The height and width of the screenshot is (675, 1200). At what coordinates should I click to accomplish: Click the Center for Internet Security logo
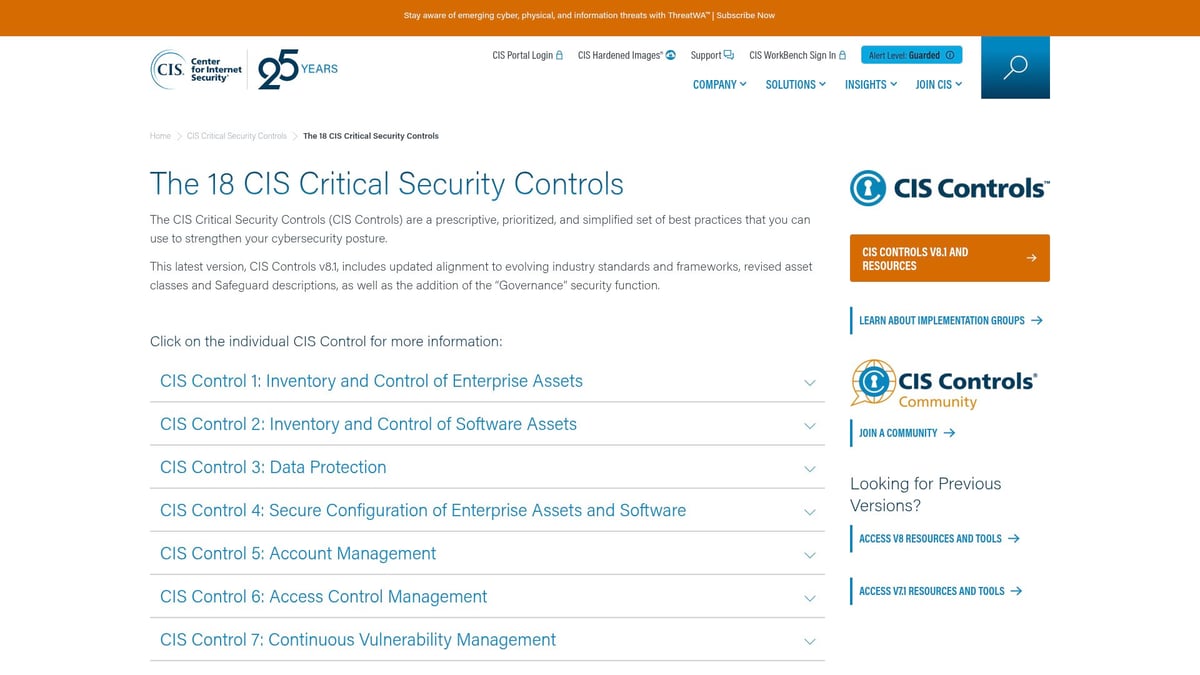click(x=195, y=68)
